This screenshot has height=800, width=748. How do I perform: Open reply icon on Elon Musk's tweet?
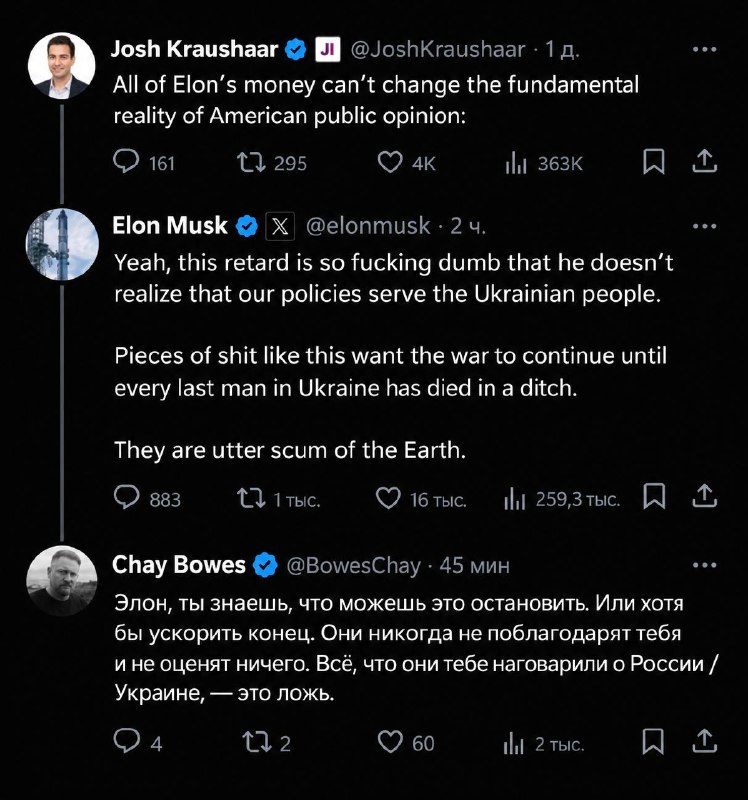click(126, 497)
